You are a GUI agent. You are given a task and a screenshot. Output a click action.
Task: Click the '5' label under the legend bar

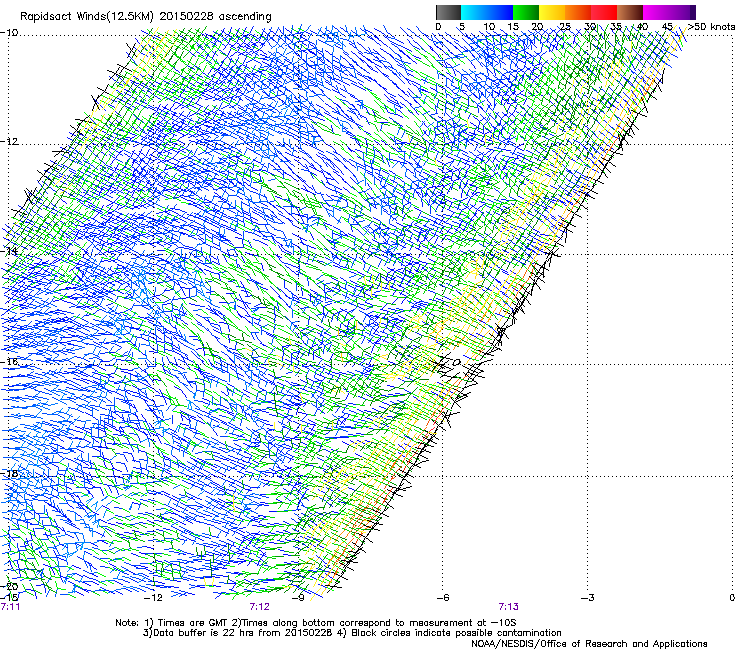pyautogui.click(x=462, y=26)
